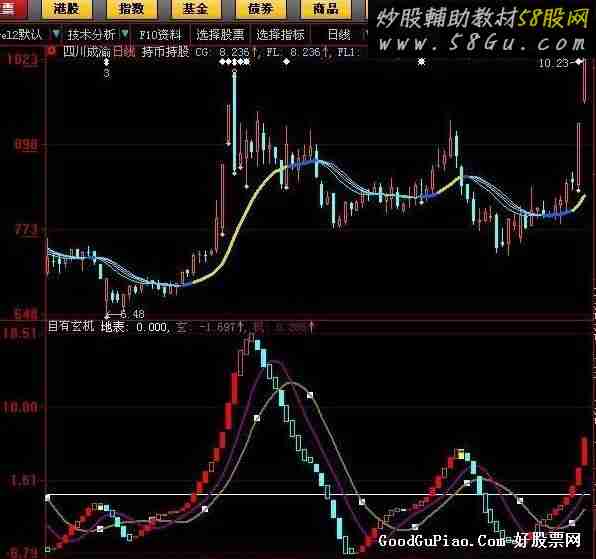This screenshot has height=559, width=596.
Task: Switch to the 指数 tab
Action: (132, 8)
